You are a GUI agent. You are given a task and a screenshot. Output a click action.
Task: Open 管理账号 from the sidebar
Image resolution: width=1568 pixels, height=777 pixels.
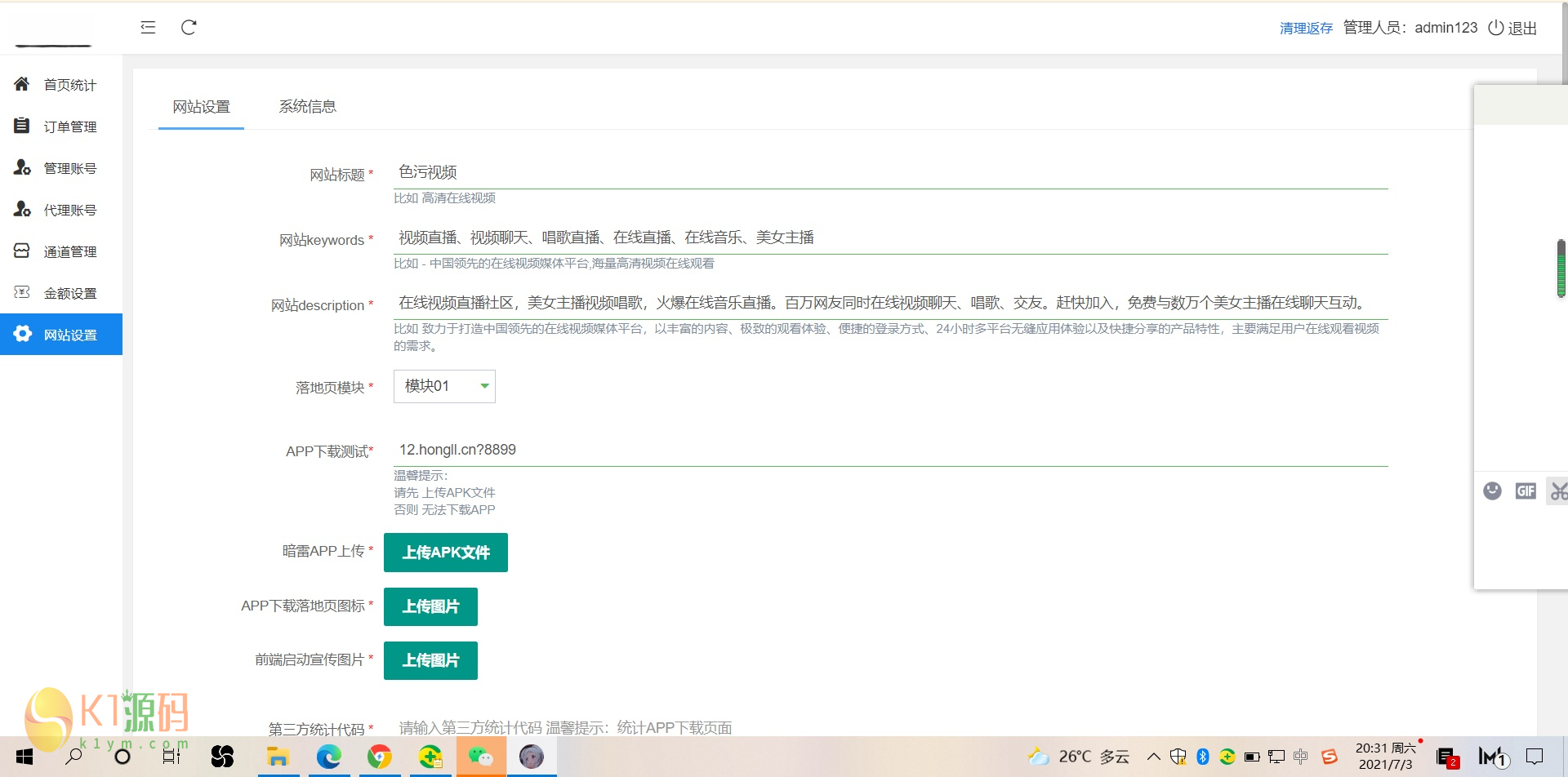click(x=21, y=167)
